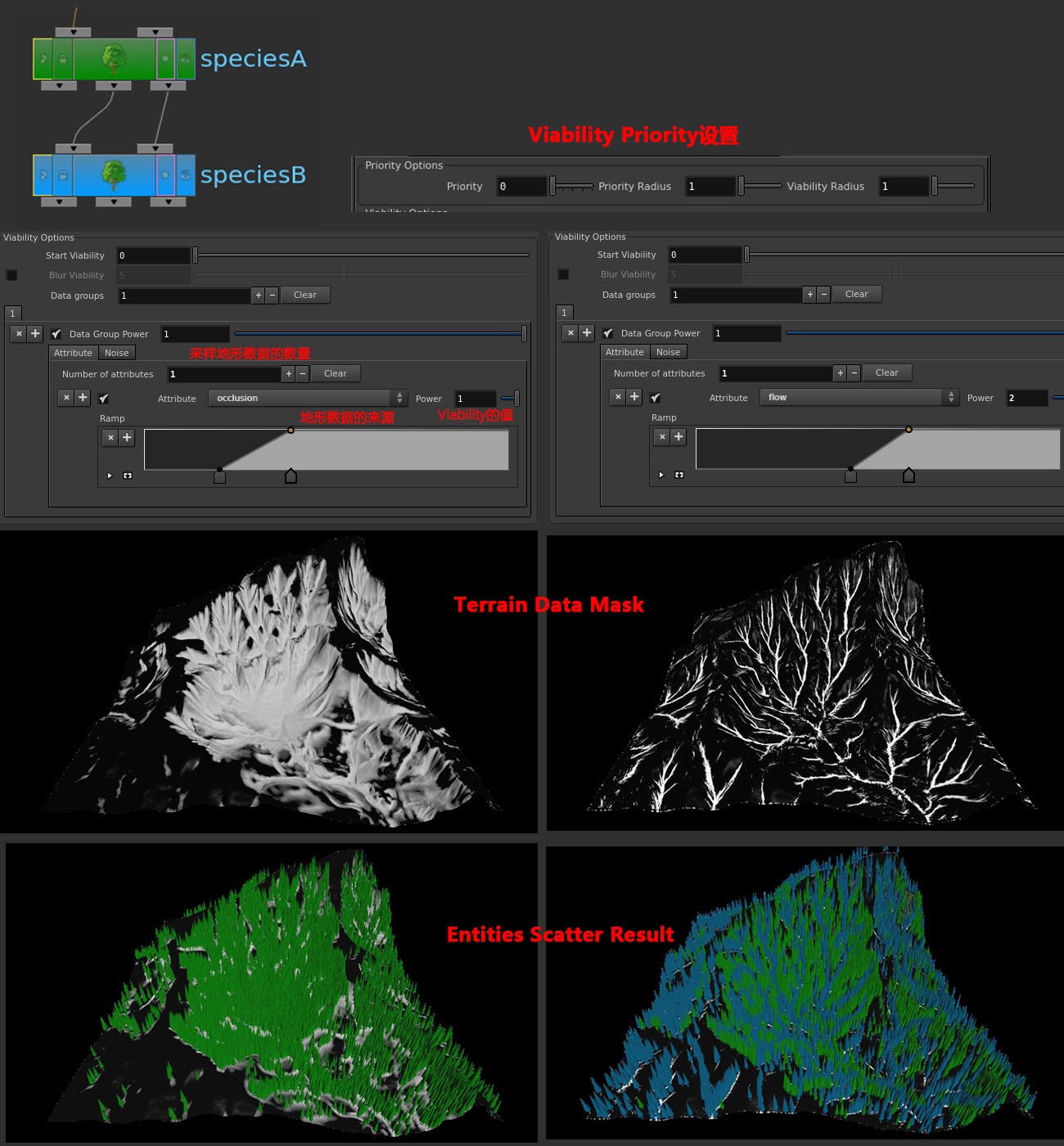1064x1146 pixels.
Task: Toggle the display eye flag on speciesA
Action: [186, 59]
